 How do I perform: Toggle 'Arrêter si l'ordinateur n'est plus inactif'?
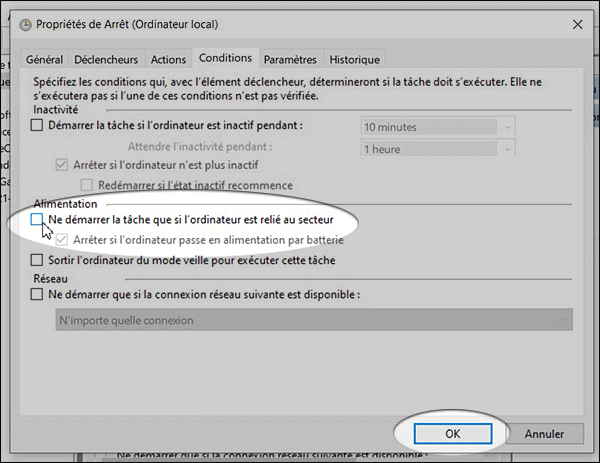(63, 165)
